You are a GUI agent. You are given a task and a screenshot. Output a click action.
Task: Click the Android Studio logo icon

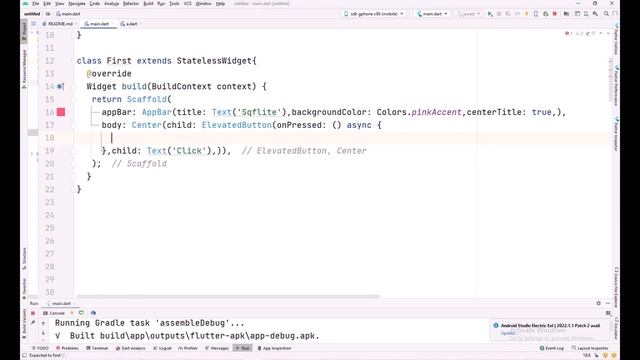26,4
